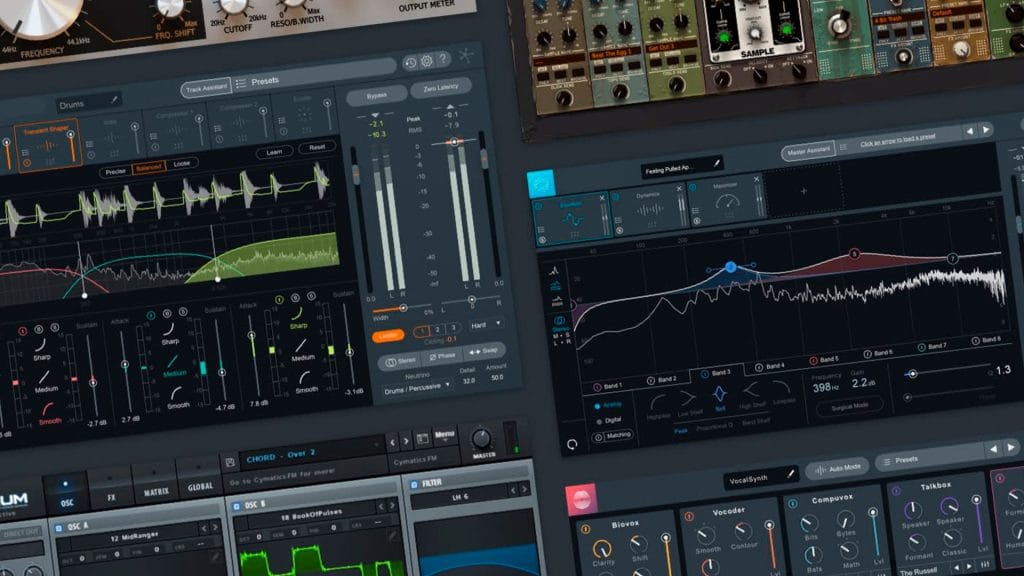Click the reset circular arrow icon in Ozone
The image size is (1024, 576).
(x=572, y=444)
